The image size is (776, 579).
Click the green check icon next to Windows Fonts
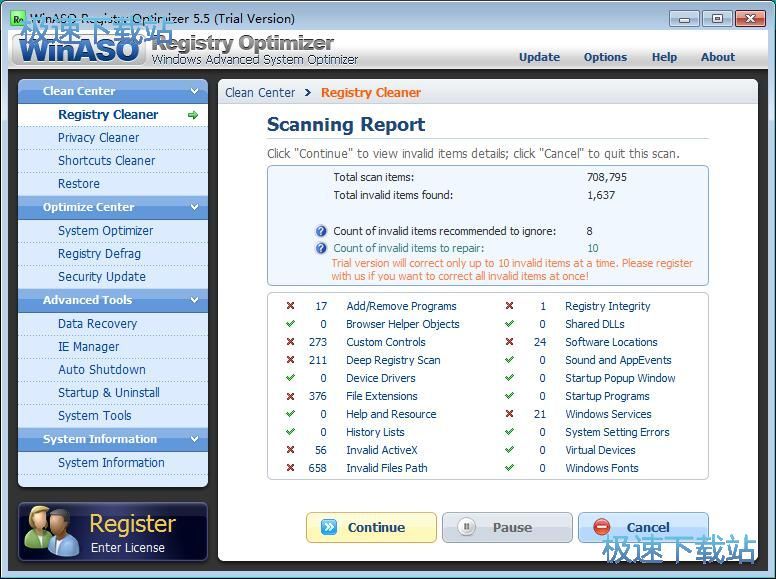510,468
